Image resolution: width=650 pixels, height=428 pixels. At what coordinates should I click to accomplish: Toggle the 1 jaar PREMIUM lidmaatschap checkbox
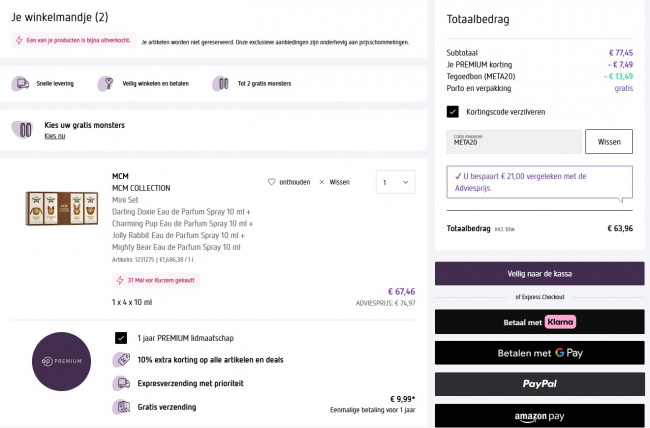coord(121,338)
